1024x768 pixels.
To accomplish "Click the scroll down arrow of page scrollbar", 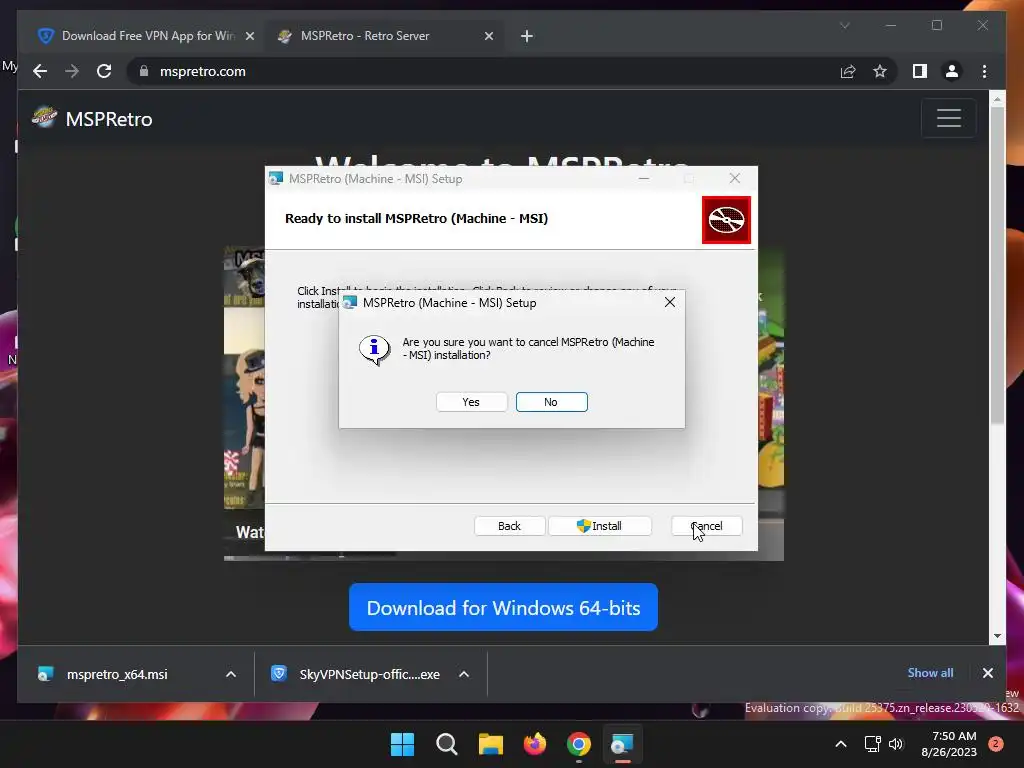I will pyautogui.click(x=997, y=636).
